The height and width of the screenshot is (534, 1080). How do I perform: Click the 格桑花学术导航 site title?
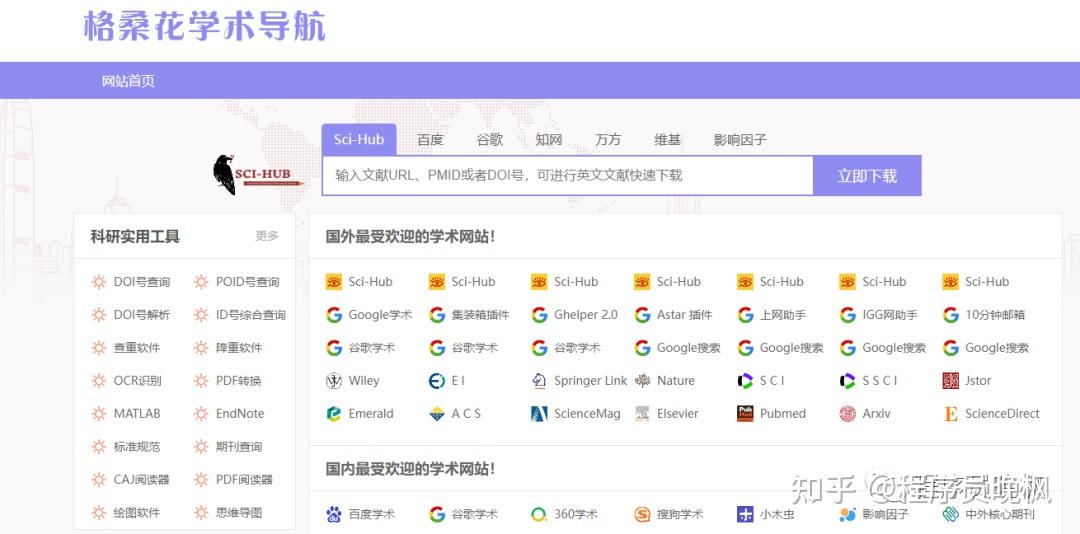click(x=204, y=26)
